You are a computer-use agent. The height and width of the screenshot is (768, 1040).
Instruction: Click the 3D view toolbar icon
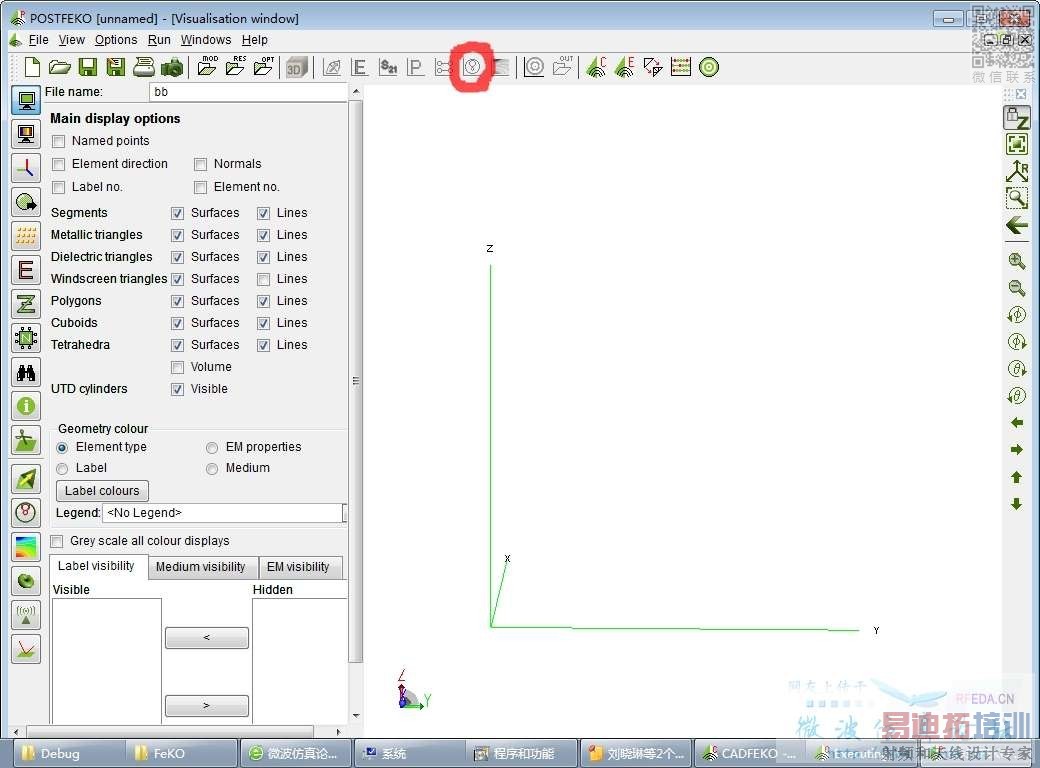tap(296, 68)
